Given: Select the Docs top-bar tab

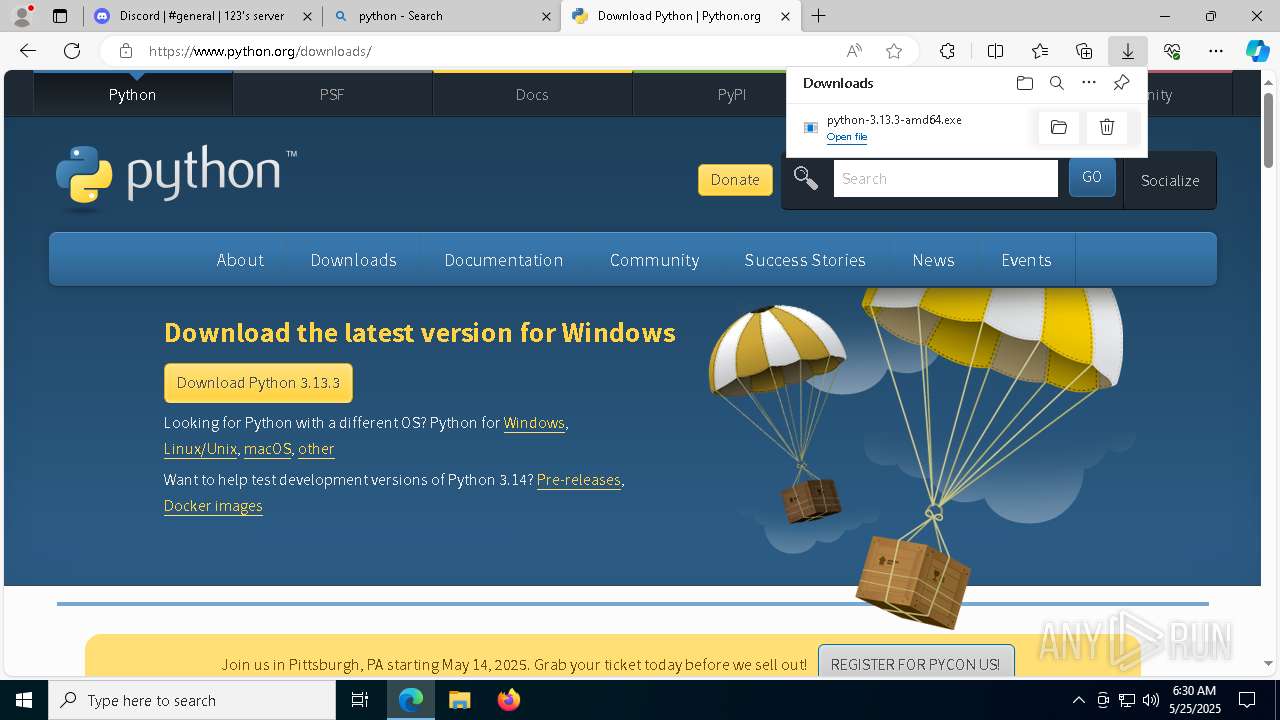Looking at the screenshot, I should point(532,94).
